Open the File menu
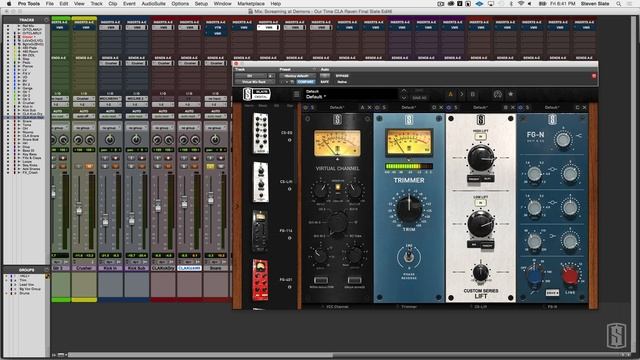Screen dimensions: 640x360 click(x=50, y=4)
